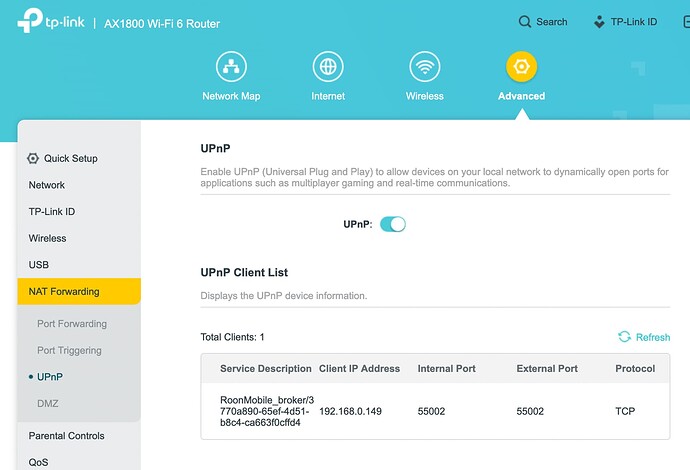Select the UPnP submenu item
Screen dimensions: 690x470
coord(50,377)
